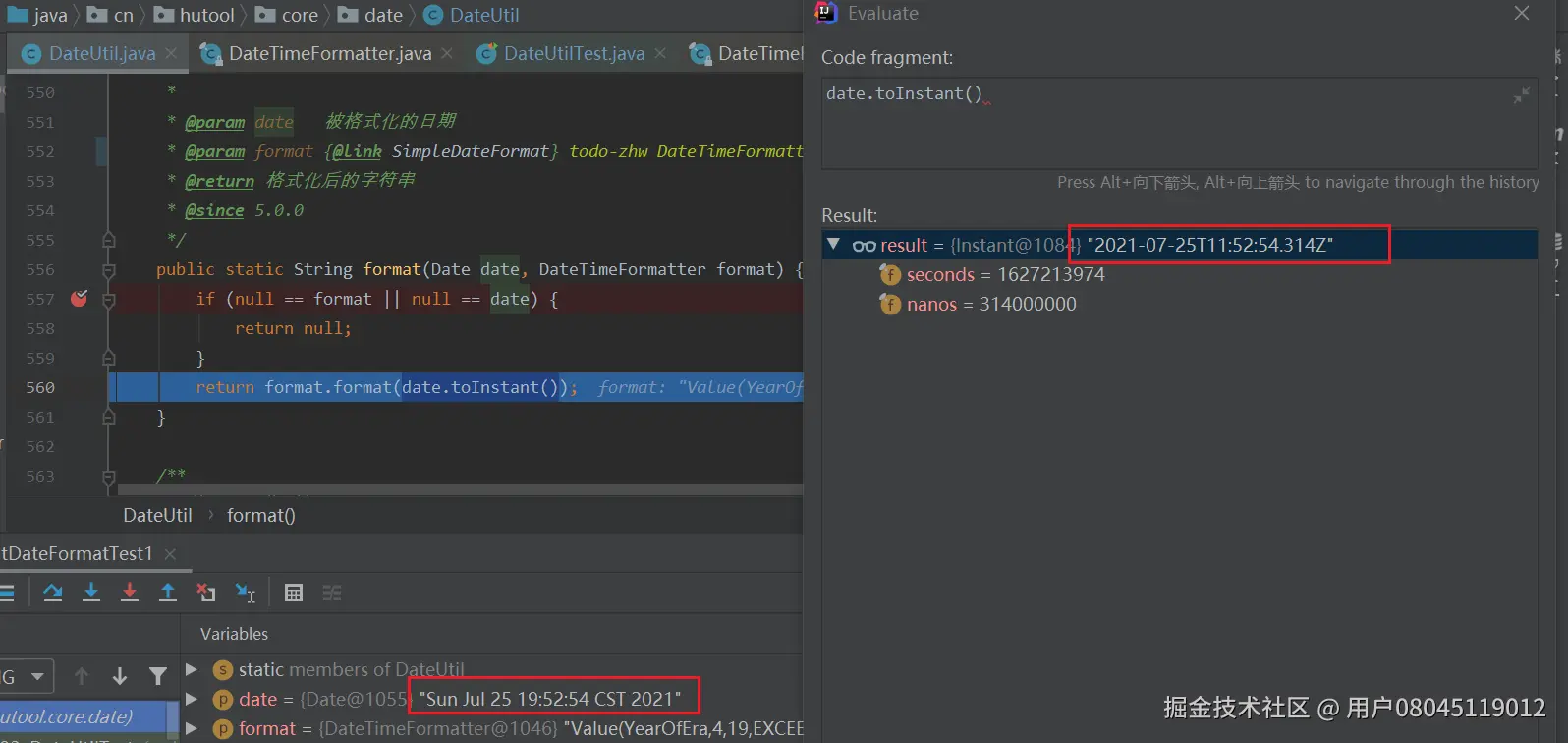Click line number 558 in the gutter
The height and width of the screenshot is (743, 1568).
tap(40, 328)
